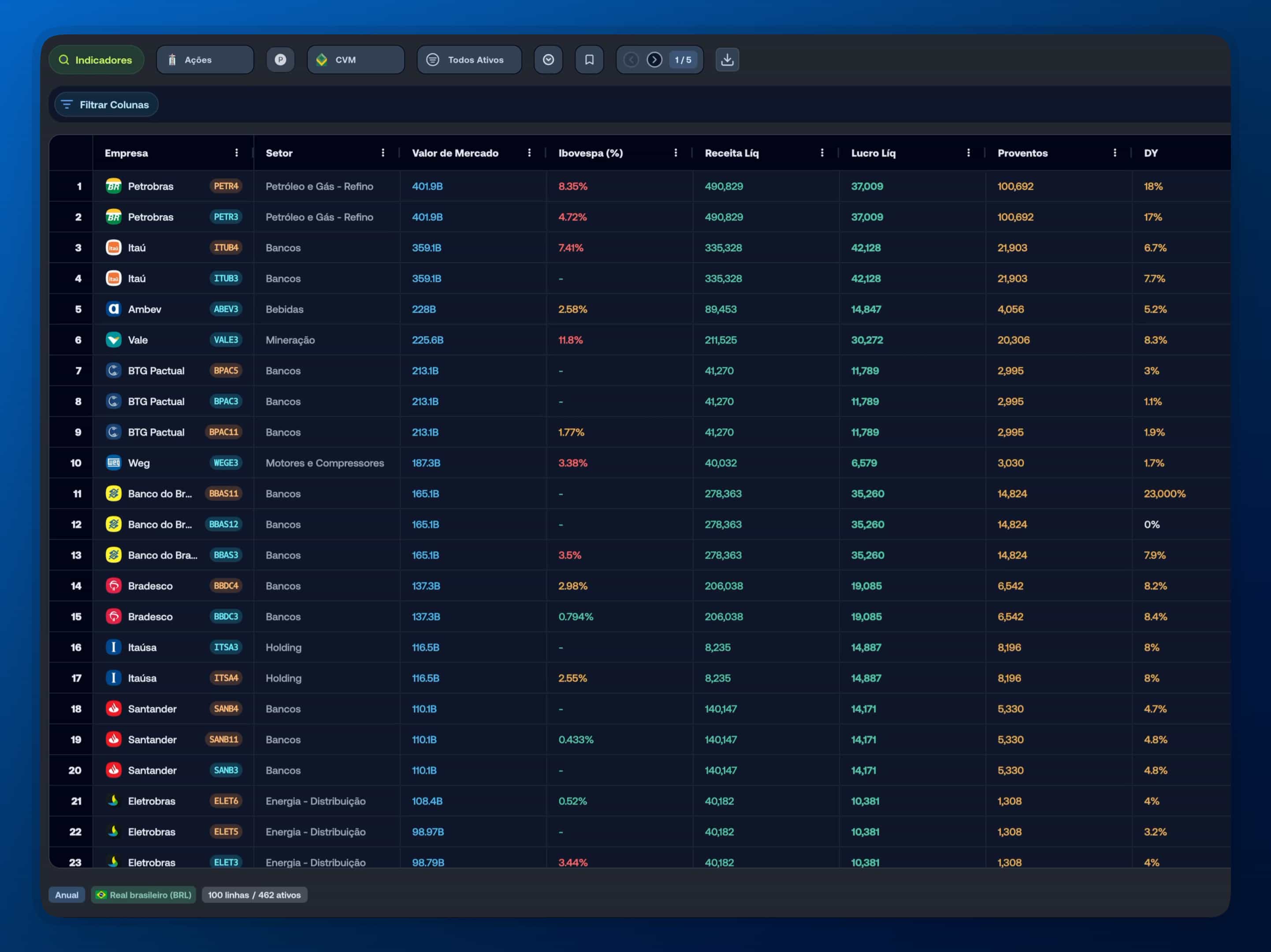Click the BPAC11 ticker badge
1271x952 pixels.
(223, 432)
